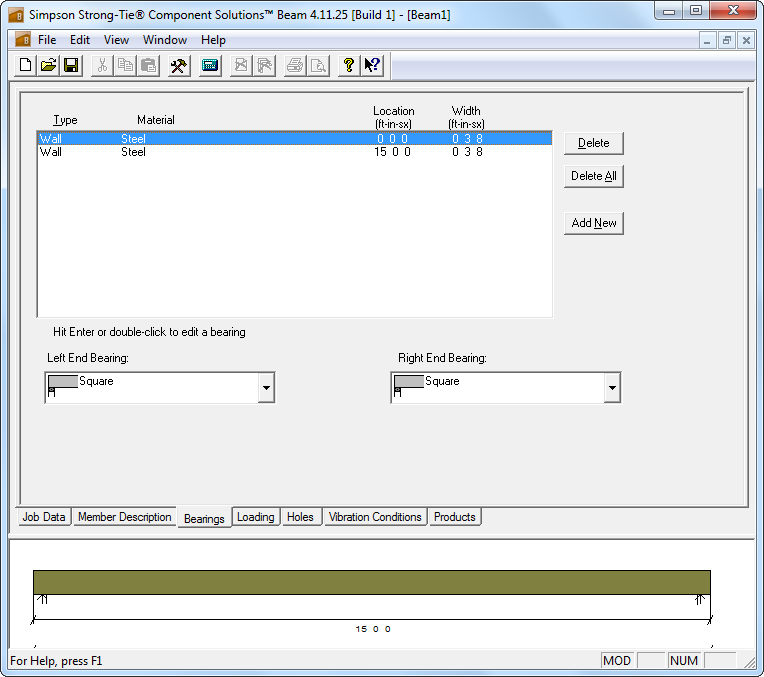The width and height of the screenshot is (764, 677).
Task: Open the Help menu
Action: coord(213,40)
